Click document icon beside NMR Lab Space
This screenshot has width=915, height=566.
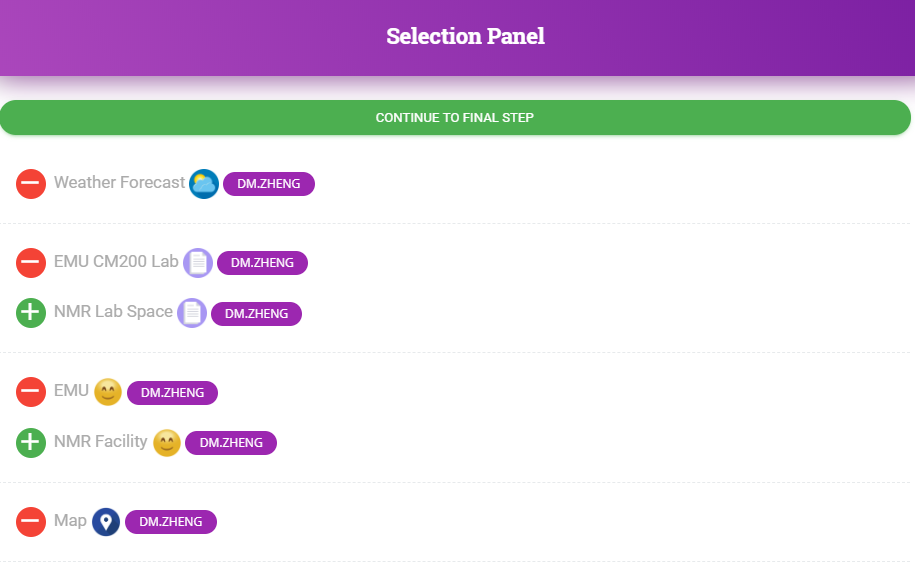tap(192, 313)
